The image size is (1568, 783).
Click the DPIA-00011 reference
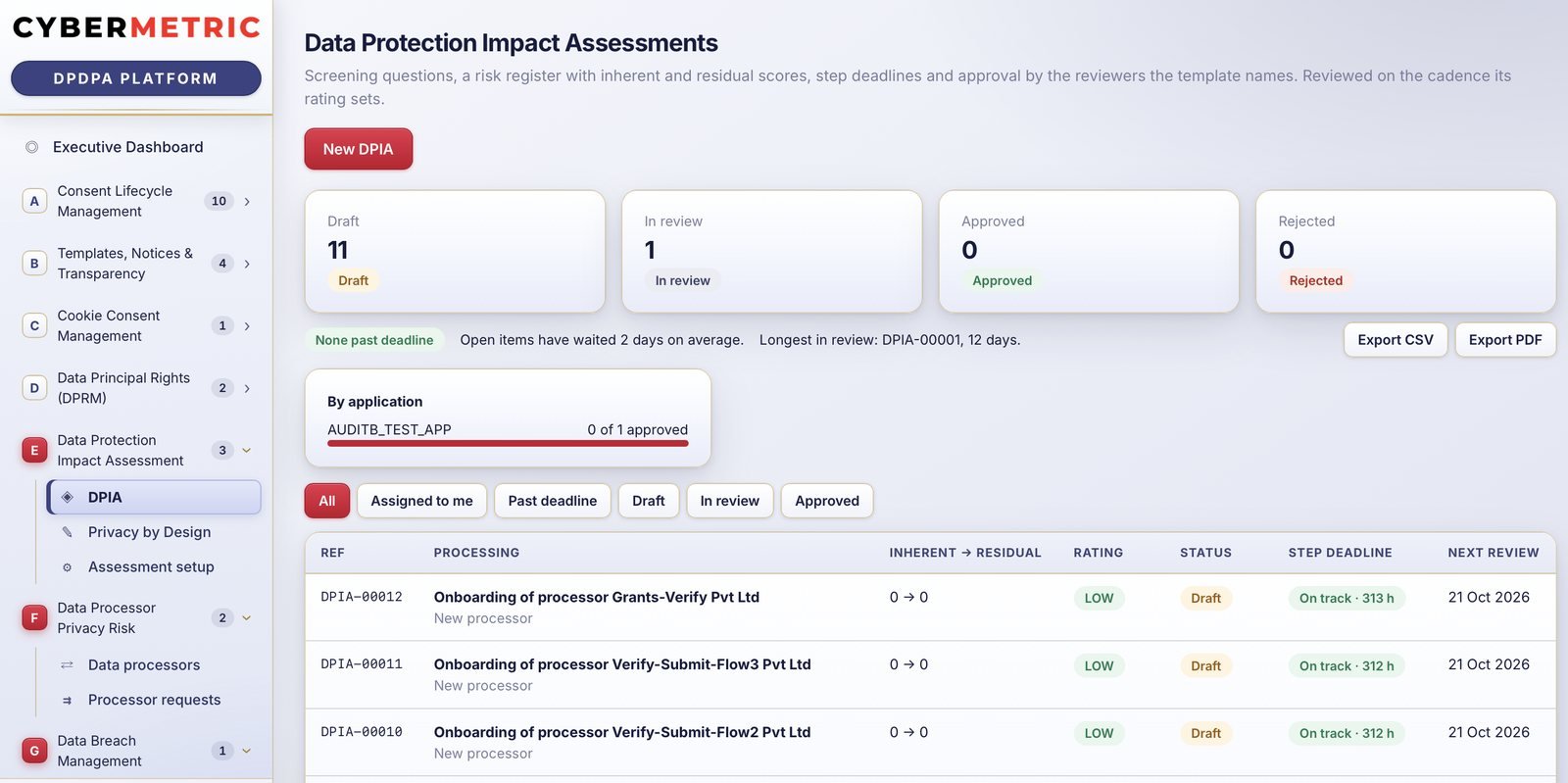362,664
